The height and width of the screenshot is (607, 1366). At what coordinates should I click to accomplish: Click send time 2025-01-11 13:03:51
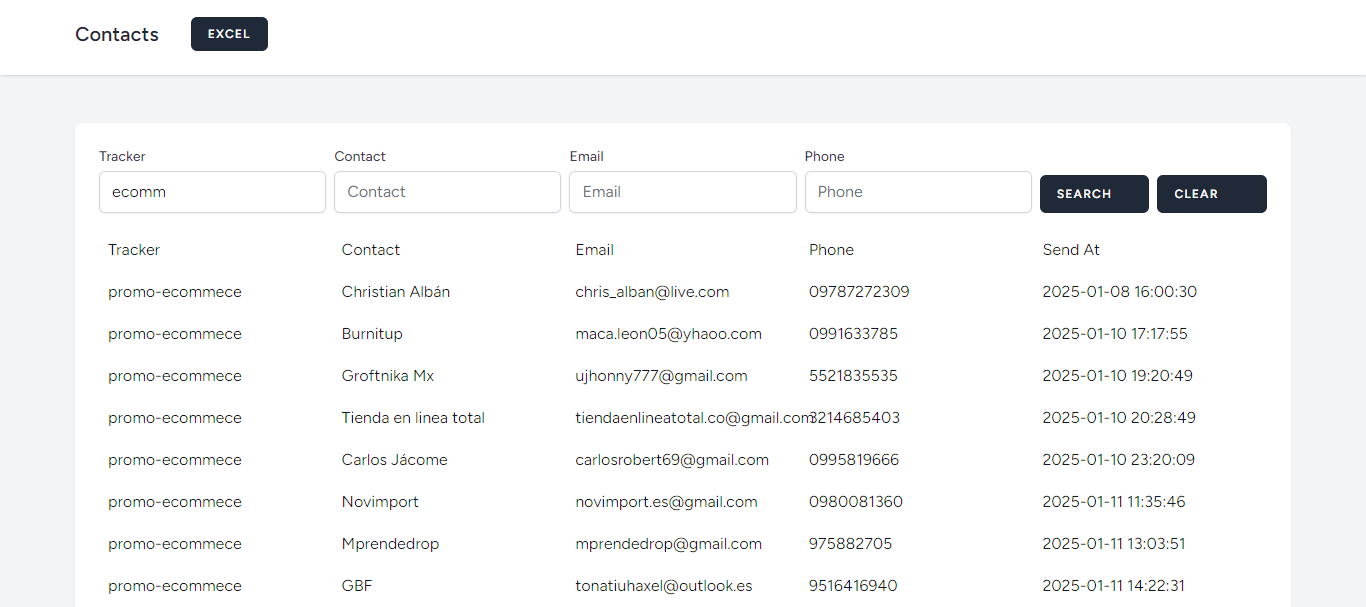coord(1114,544)
